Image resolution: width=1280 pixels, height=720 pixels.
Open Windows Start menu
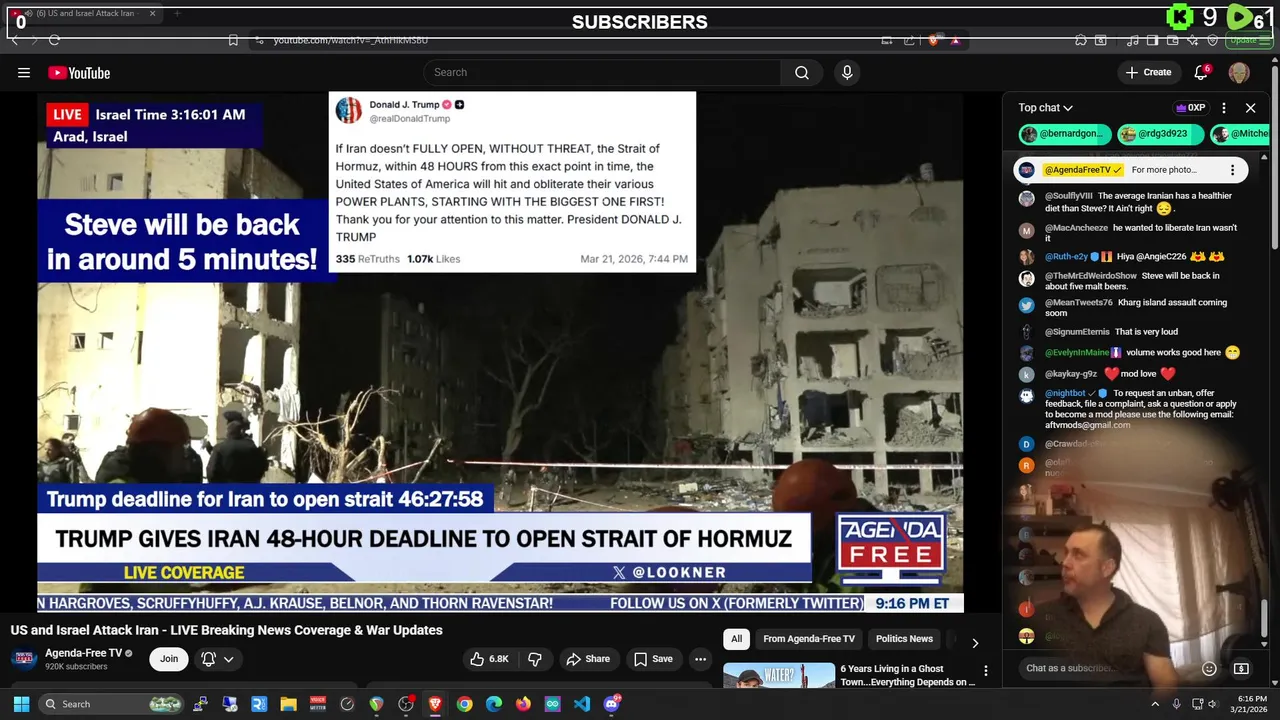21,704
